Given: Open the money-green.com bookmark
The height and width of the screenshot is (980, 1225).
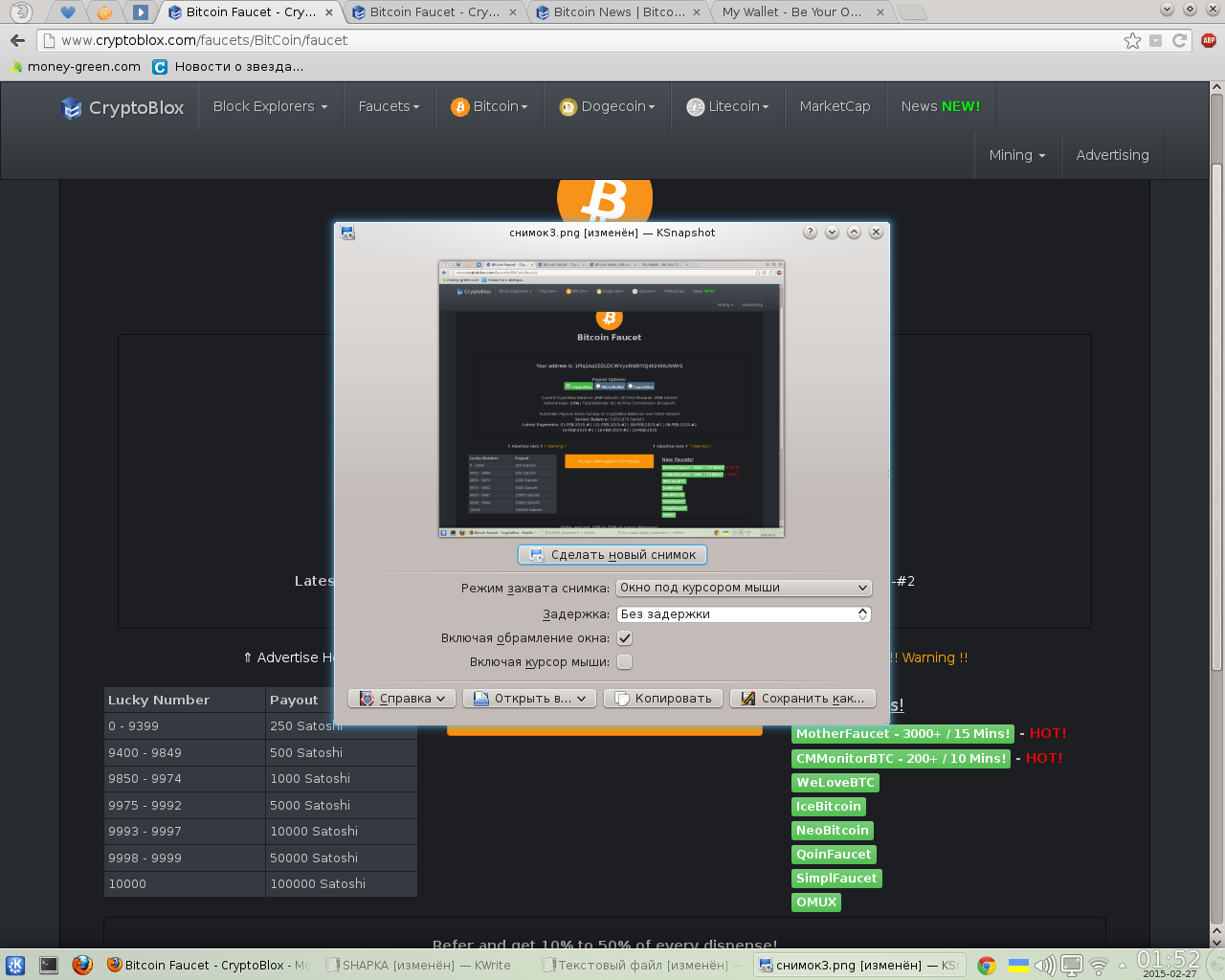Looking at the screenshot, I should (x=75, y=67).
